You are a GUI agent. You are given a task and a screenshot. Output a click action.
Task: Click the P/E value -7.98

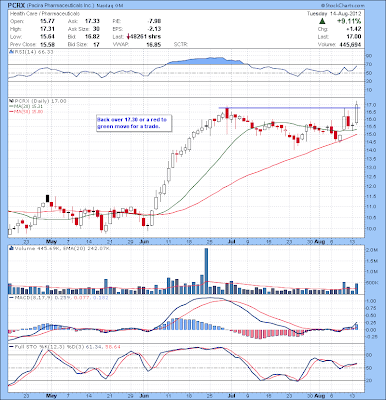[x=154, y=21]
